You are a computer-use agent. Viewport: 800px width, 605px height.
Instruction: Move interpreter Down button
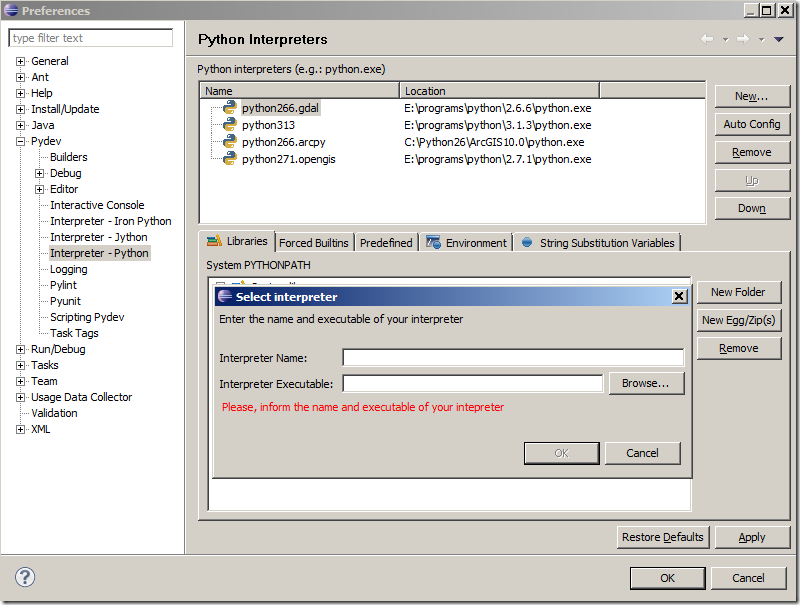[752, 208]
